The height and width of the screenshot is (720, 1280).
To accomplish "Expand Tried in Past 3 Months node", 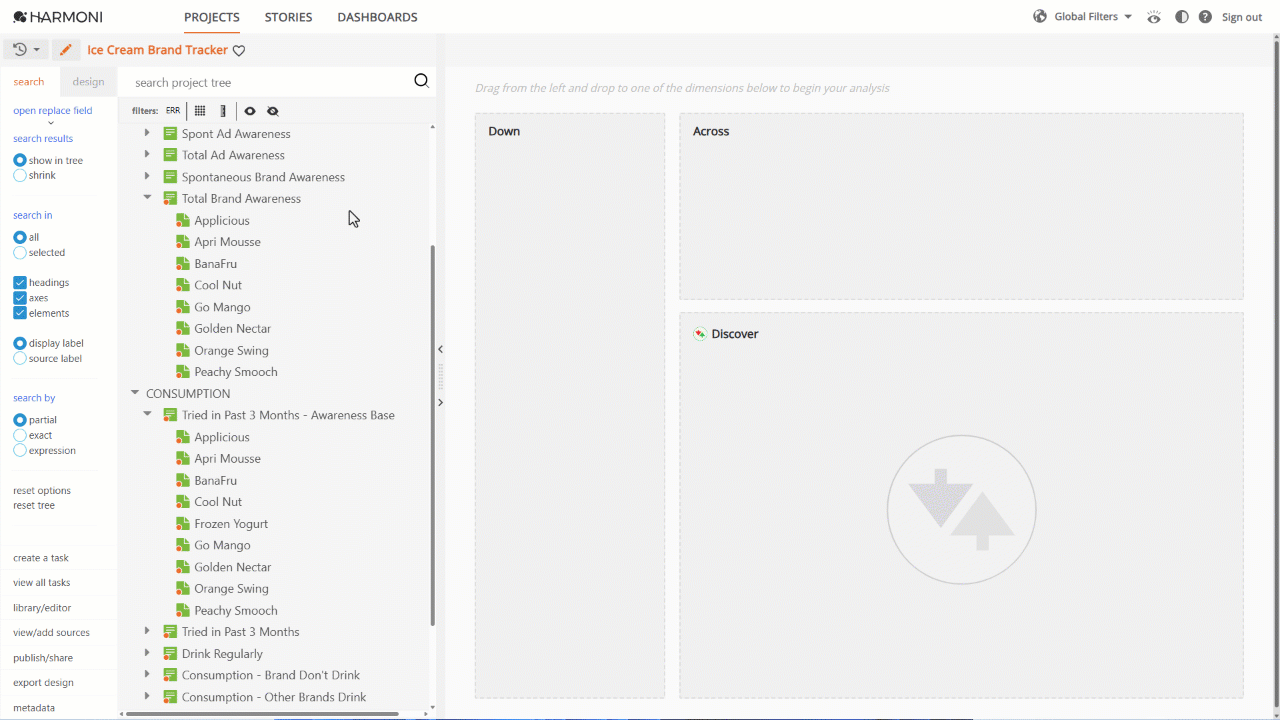I will (x=147, y=631).
